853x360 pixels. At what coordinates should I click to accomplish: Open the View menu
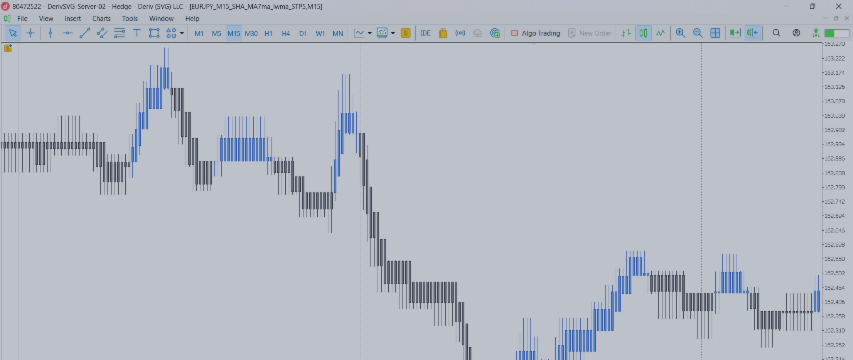pos(46,18)
